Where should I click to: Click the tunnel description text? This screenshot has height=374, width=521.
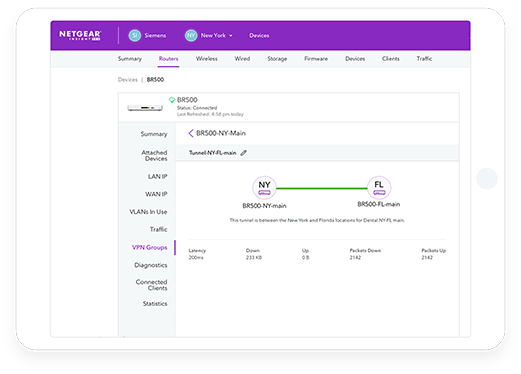(x=317, y=220)
